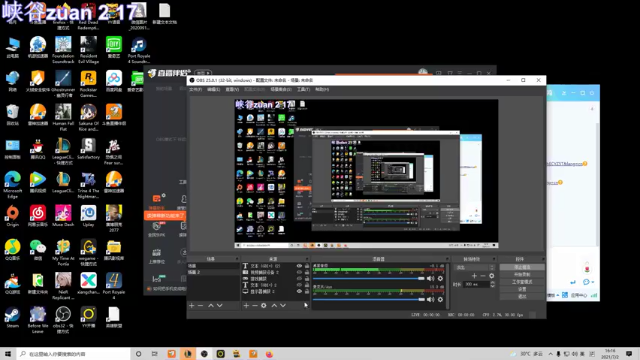The height and width of the screenshot is (360, 640).
Task: Open the Rockstar Games launcher shortcut
Action: click(88, 84)
